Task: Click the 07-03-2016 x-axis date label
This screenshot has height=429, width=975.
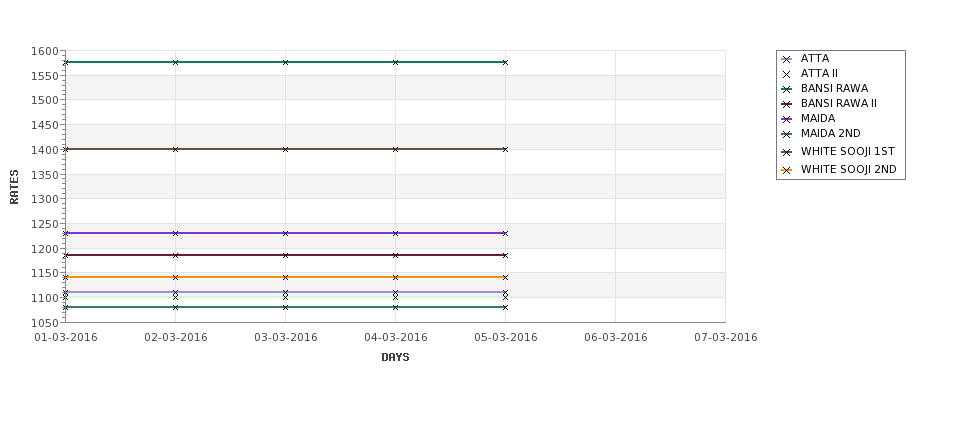Action: coord(726,337)
